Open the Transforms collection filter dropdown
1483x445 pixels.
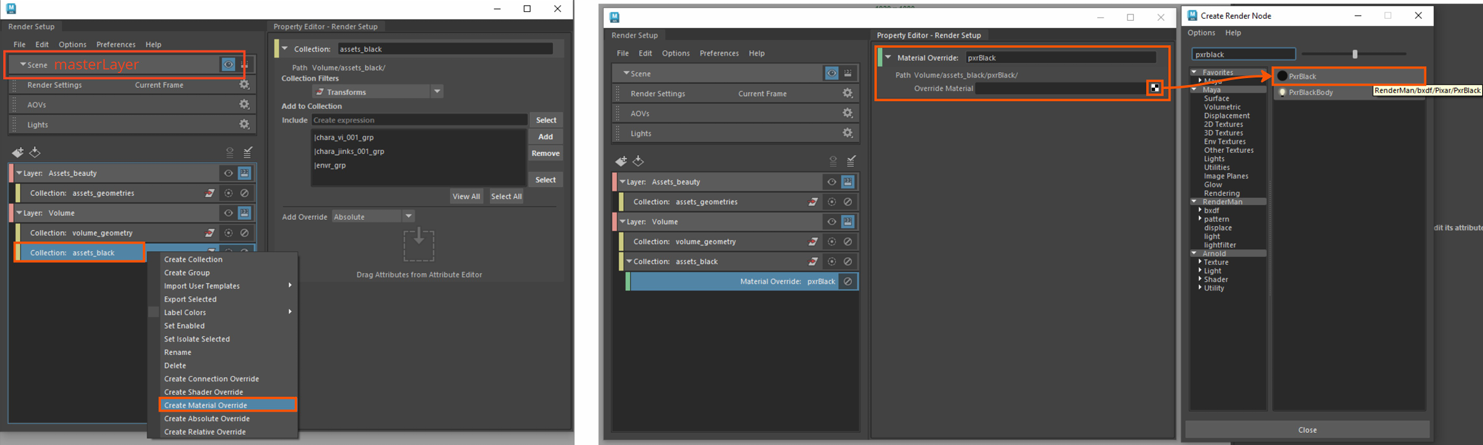click(437, 92)
